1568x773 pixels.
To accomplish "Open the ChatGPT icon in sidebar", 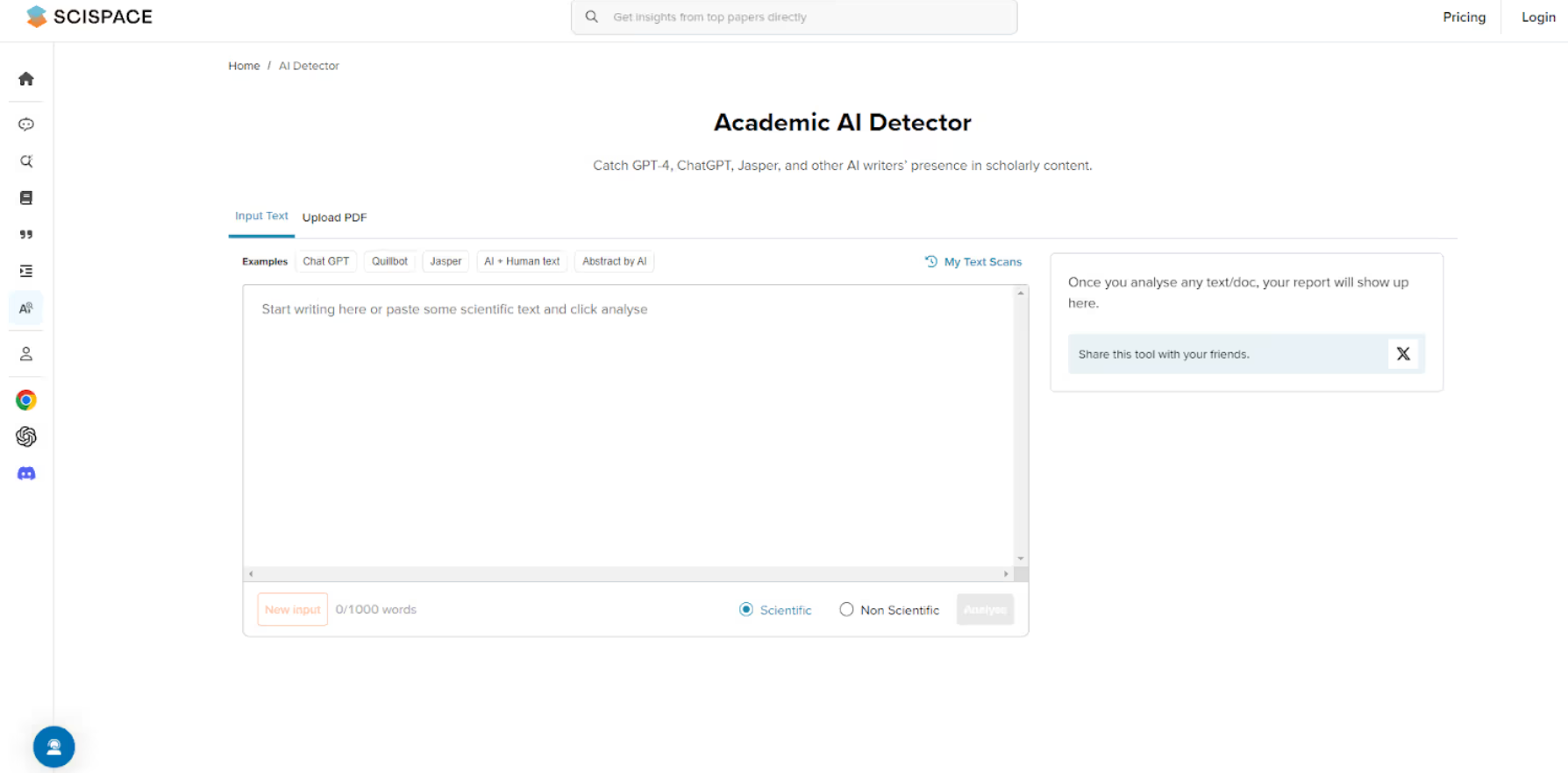I will click(26, 436).
